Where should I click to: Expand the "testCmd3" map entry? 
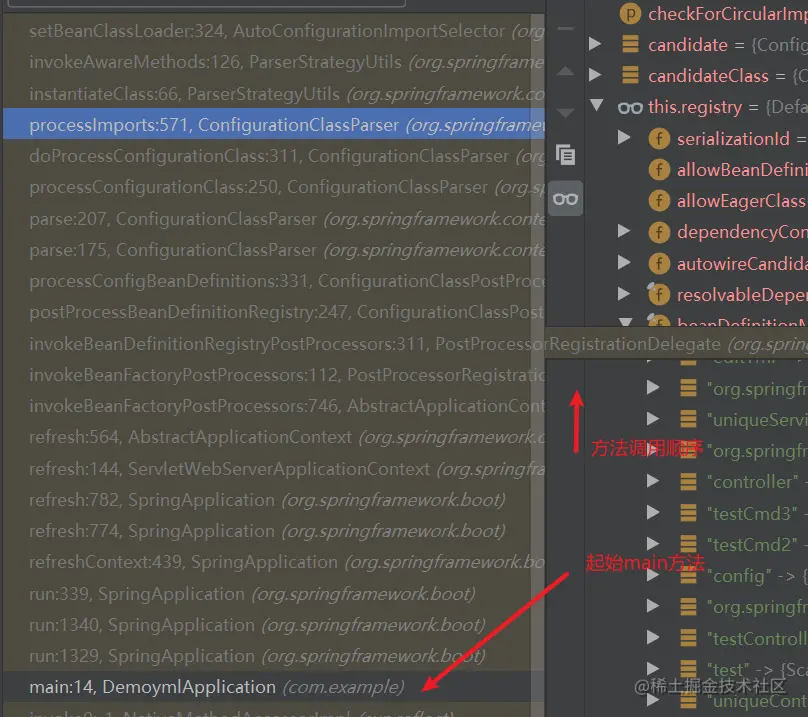(653, 512)
